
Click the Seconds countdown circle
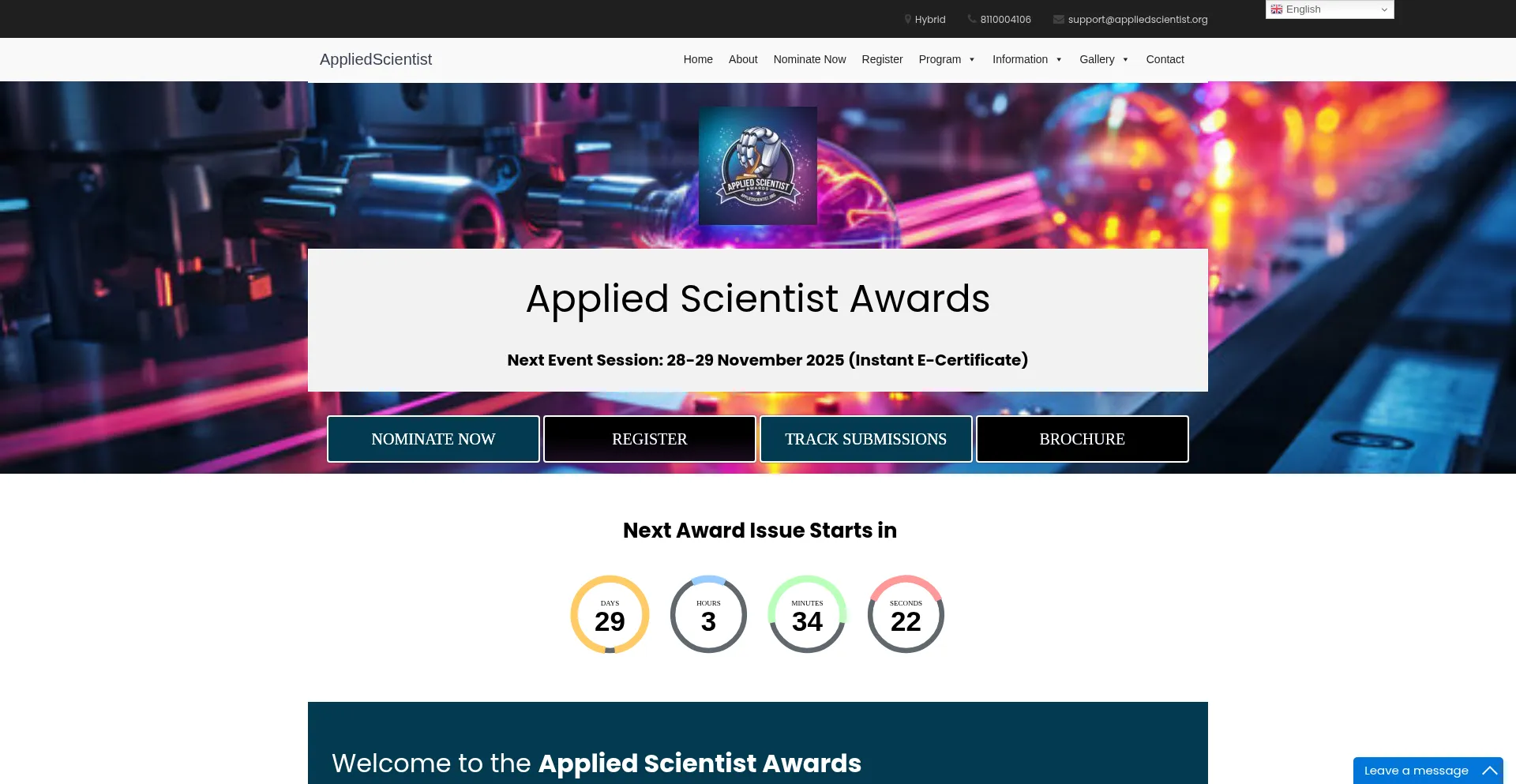(x=906, y=614)
